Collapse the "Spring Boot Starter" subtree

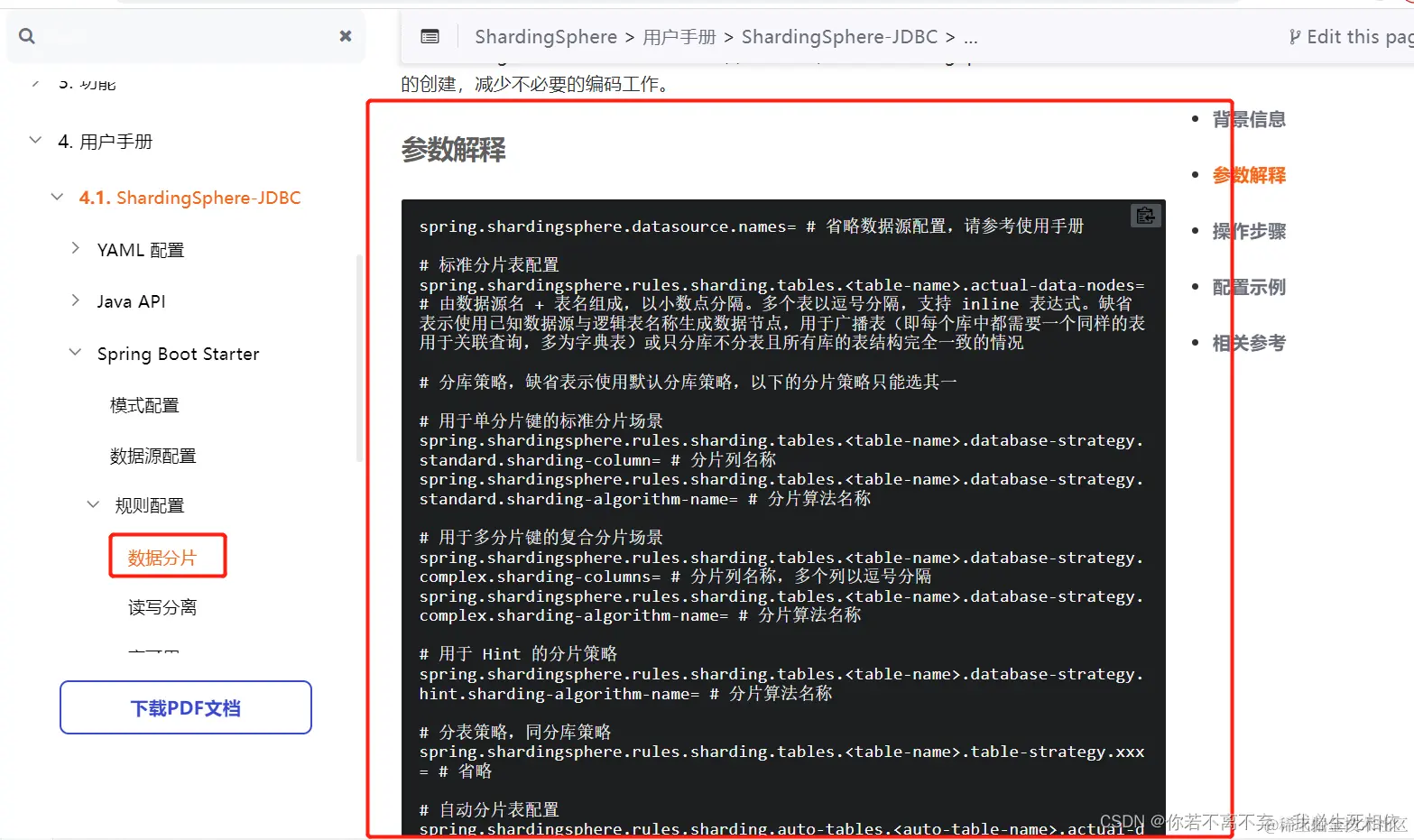pos(73,352)
